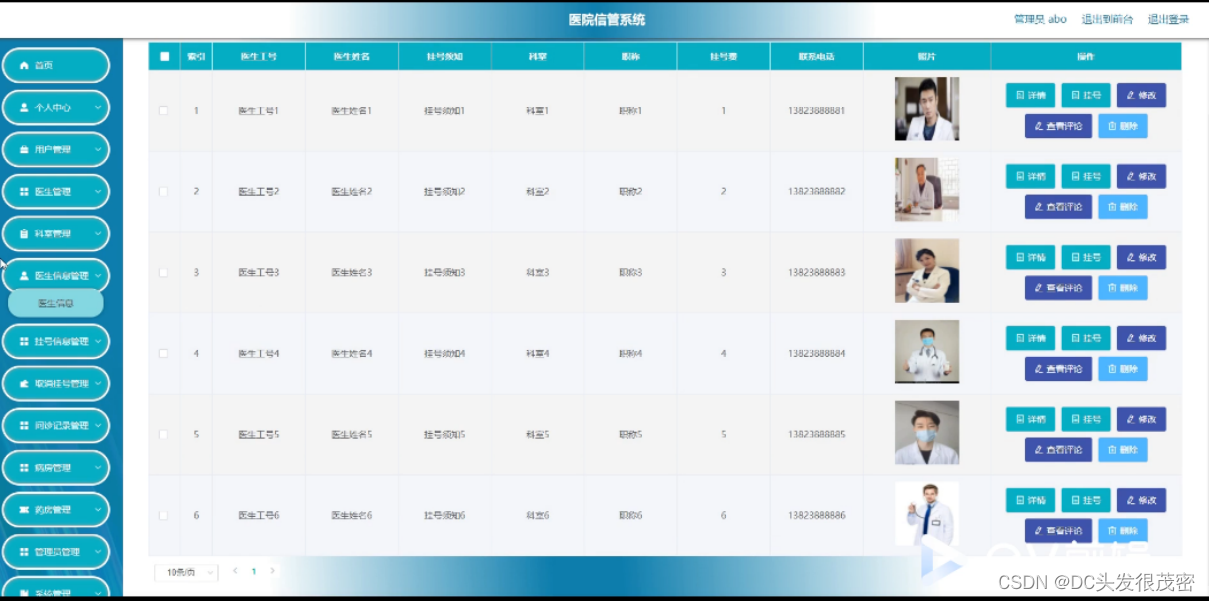
Task: Click the next page arrow in pagination
Action: 272,571
